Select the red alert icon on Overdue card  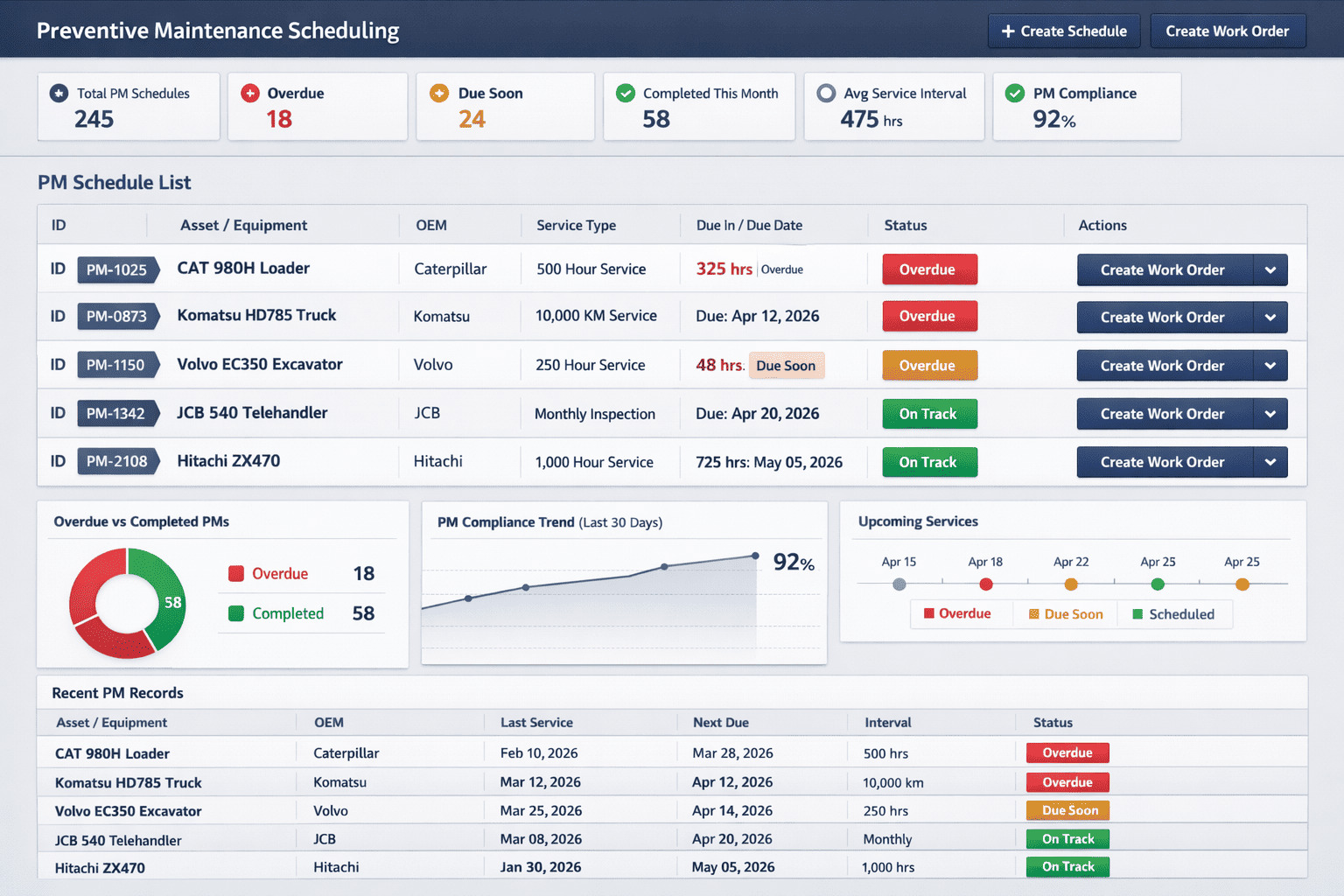pos(248,94)
